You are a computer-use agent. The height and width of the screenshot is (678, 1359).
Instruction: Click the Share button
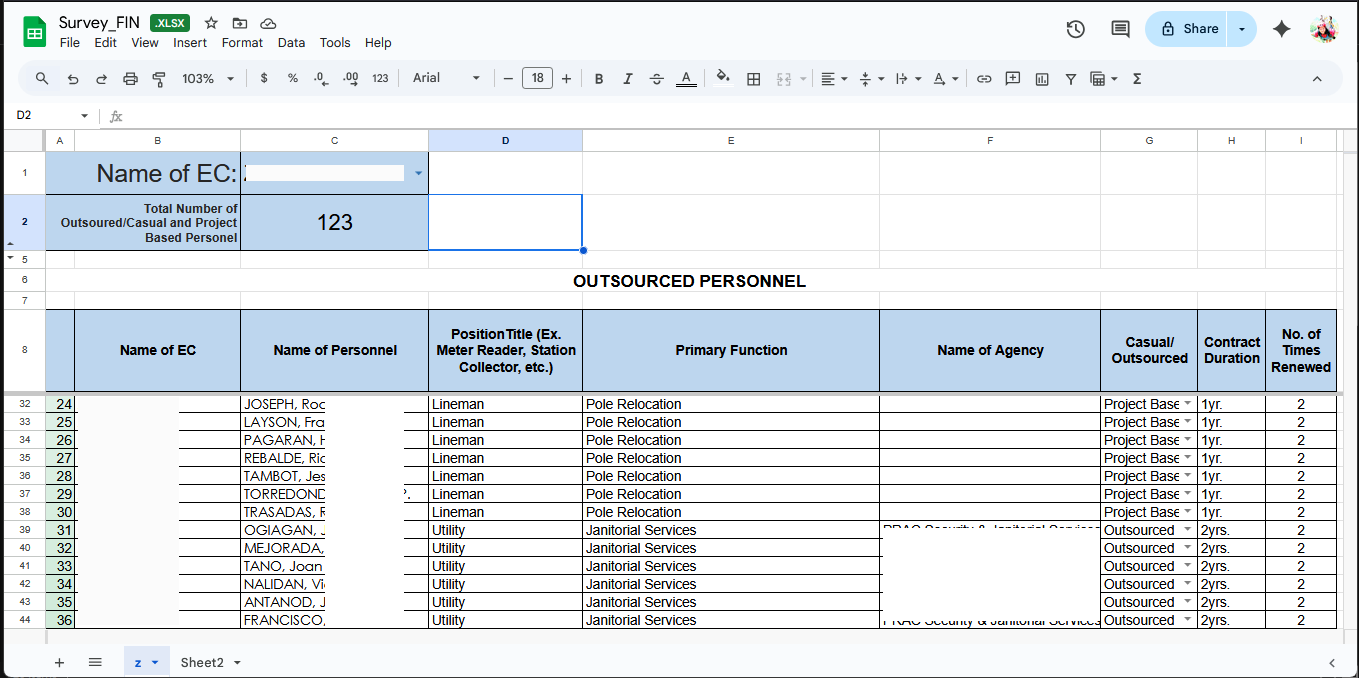(x=1188, y=29)
